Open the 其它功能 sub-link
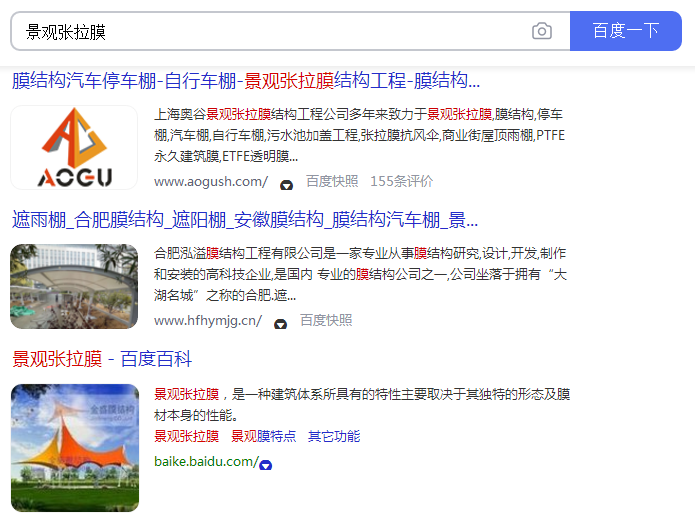The image size is (695, 530). click(x=334, y=436)
